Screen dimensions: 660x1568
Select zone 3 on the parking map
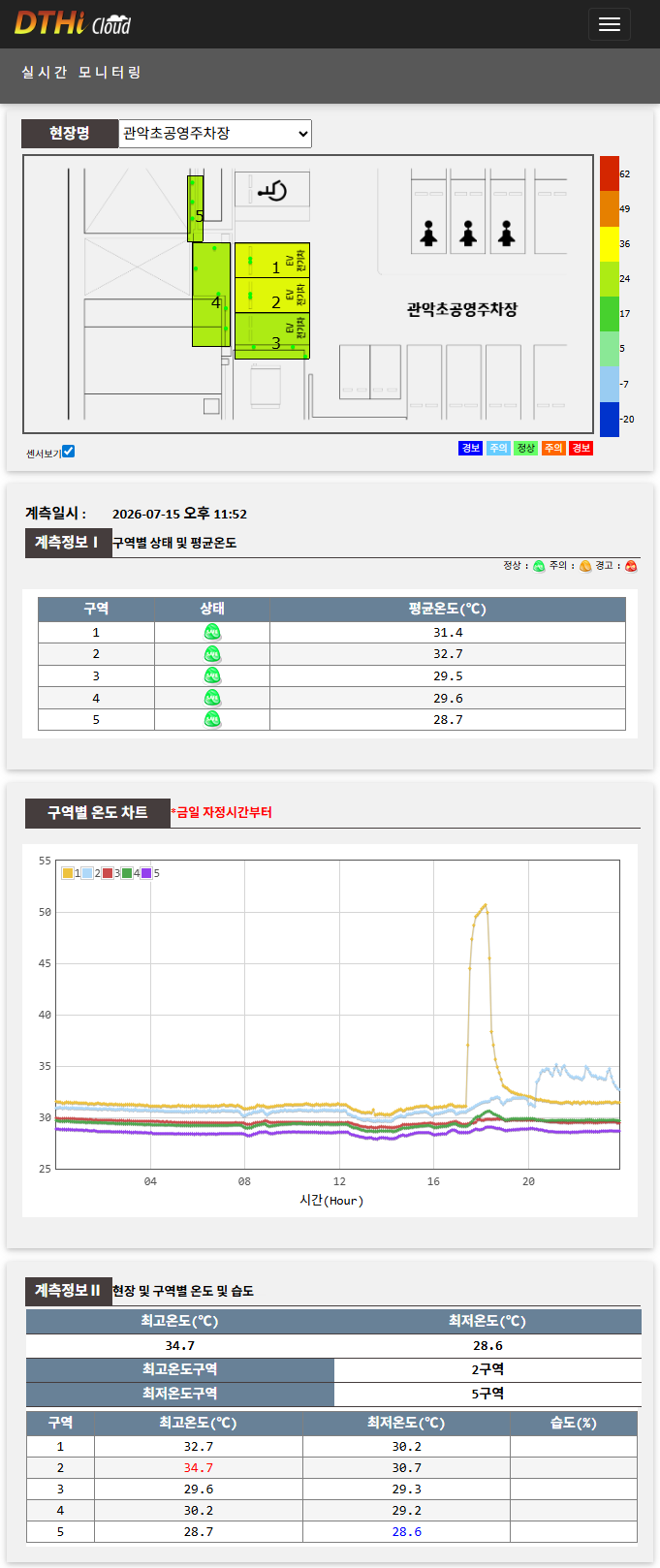coord(272,335)
